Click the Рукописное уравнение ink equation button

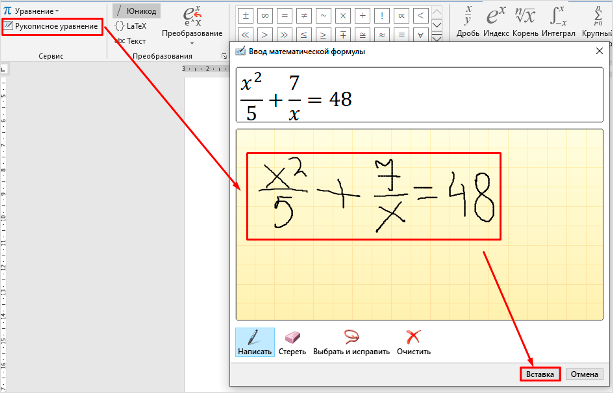(x=52, y=27)
